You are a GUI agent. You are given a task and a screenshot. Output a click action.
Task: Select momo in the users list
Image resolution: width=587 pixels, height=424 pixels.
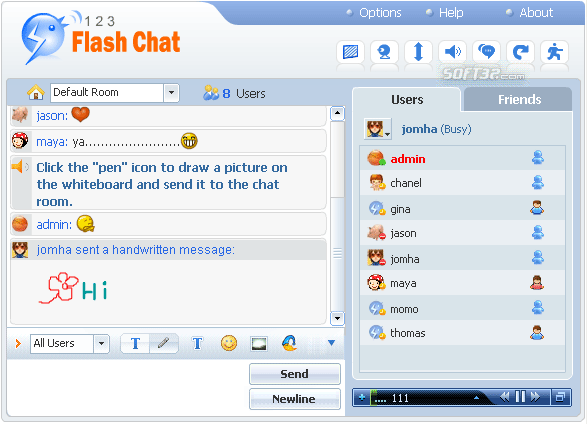pos(462,308)
